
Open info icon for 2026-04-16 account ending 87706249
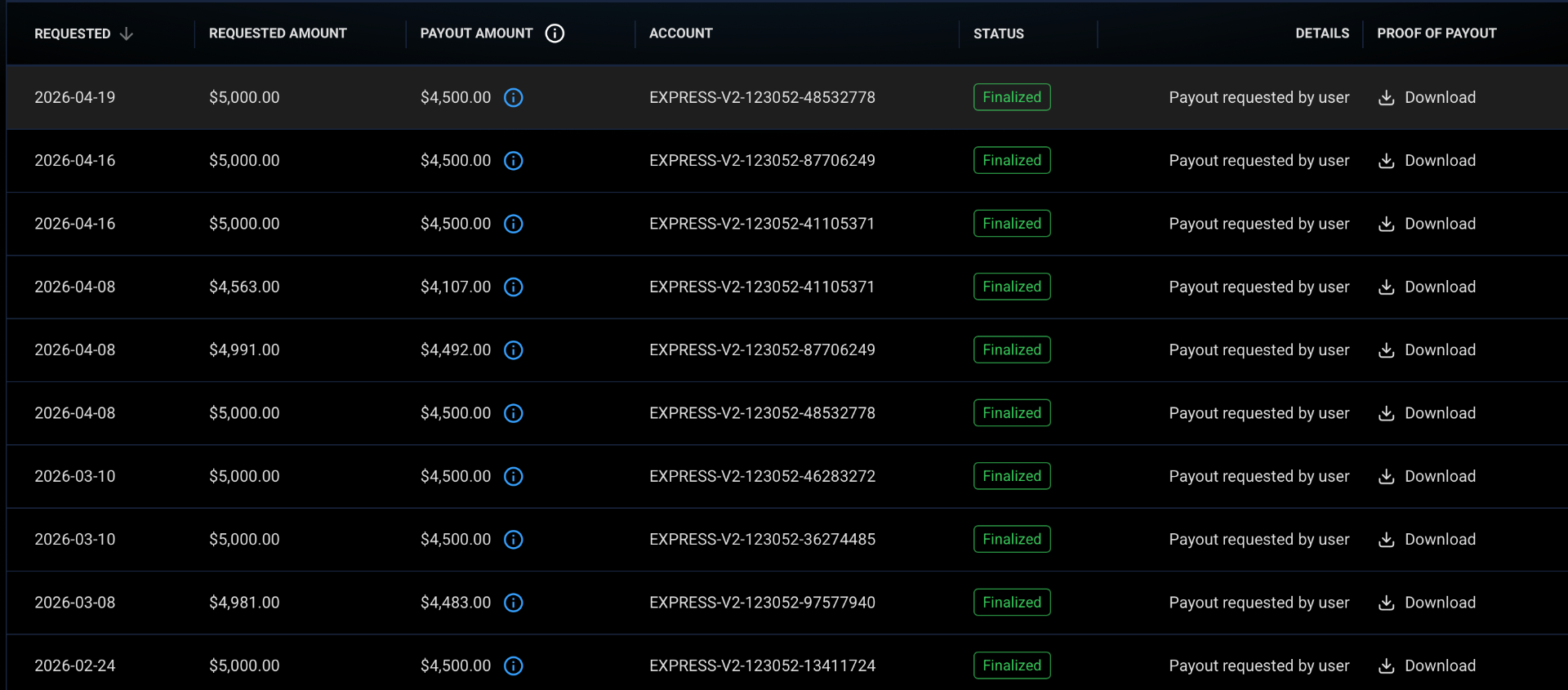point(513,161)
